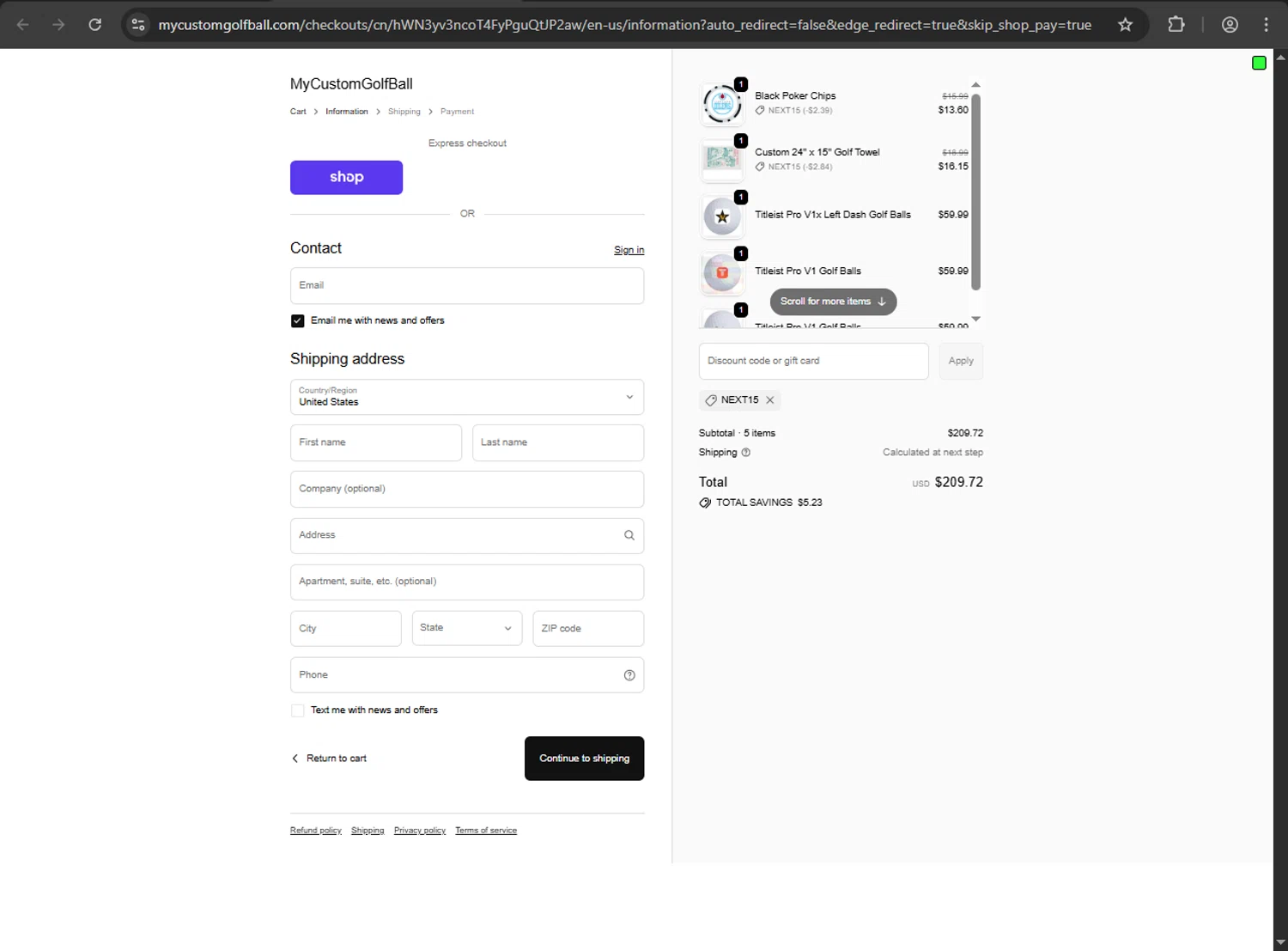Click order list scroll up arrow

975,85
